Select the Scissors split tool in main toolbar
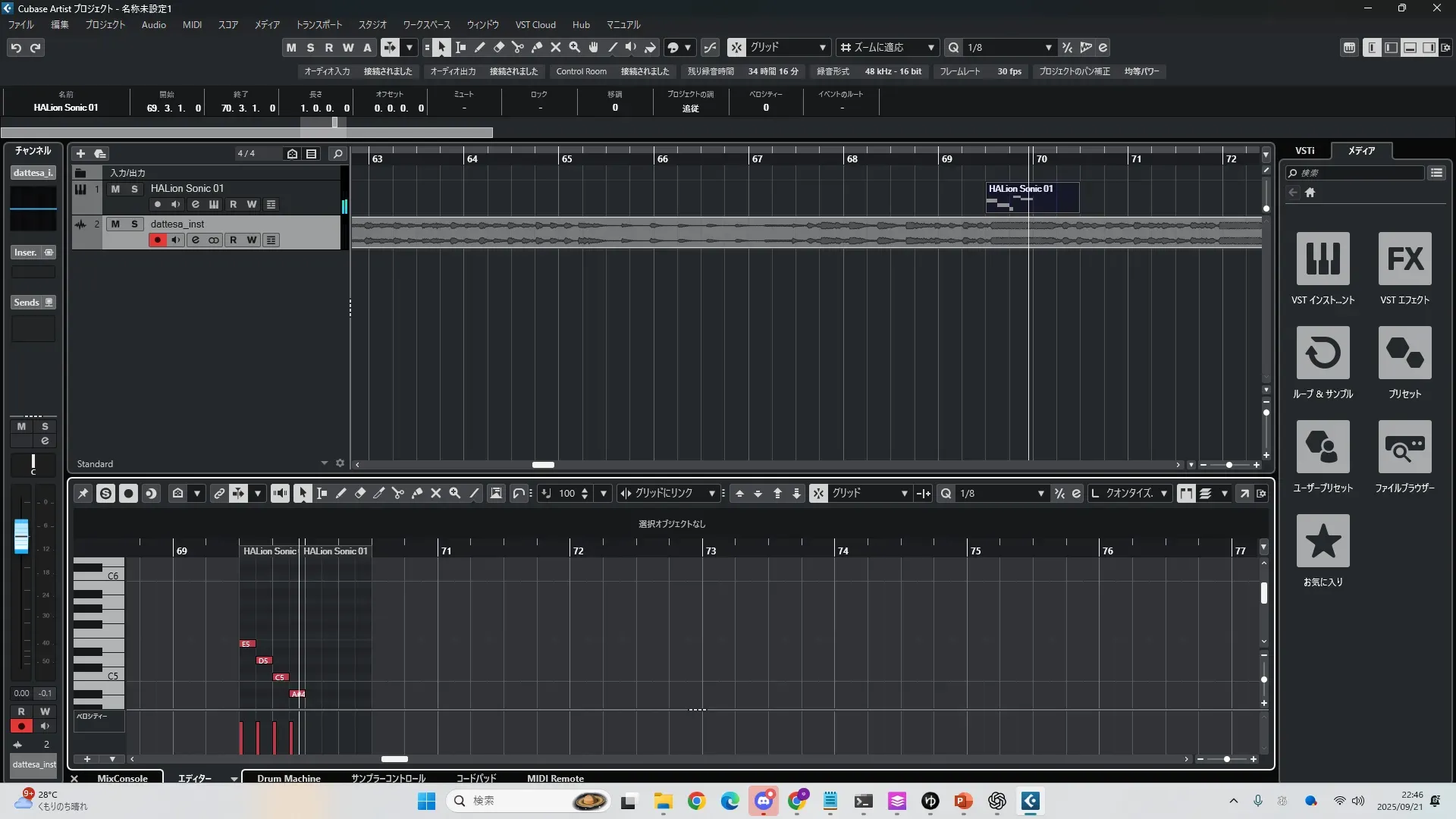This screenshot has height=819, width=1456. [x=518, y=48]
